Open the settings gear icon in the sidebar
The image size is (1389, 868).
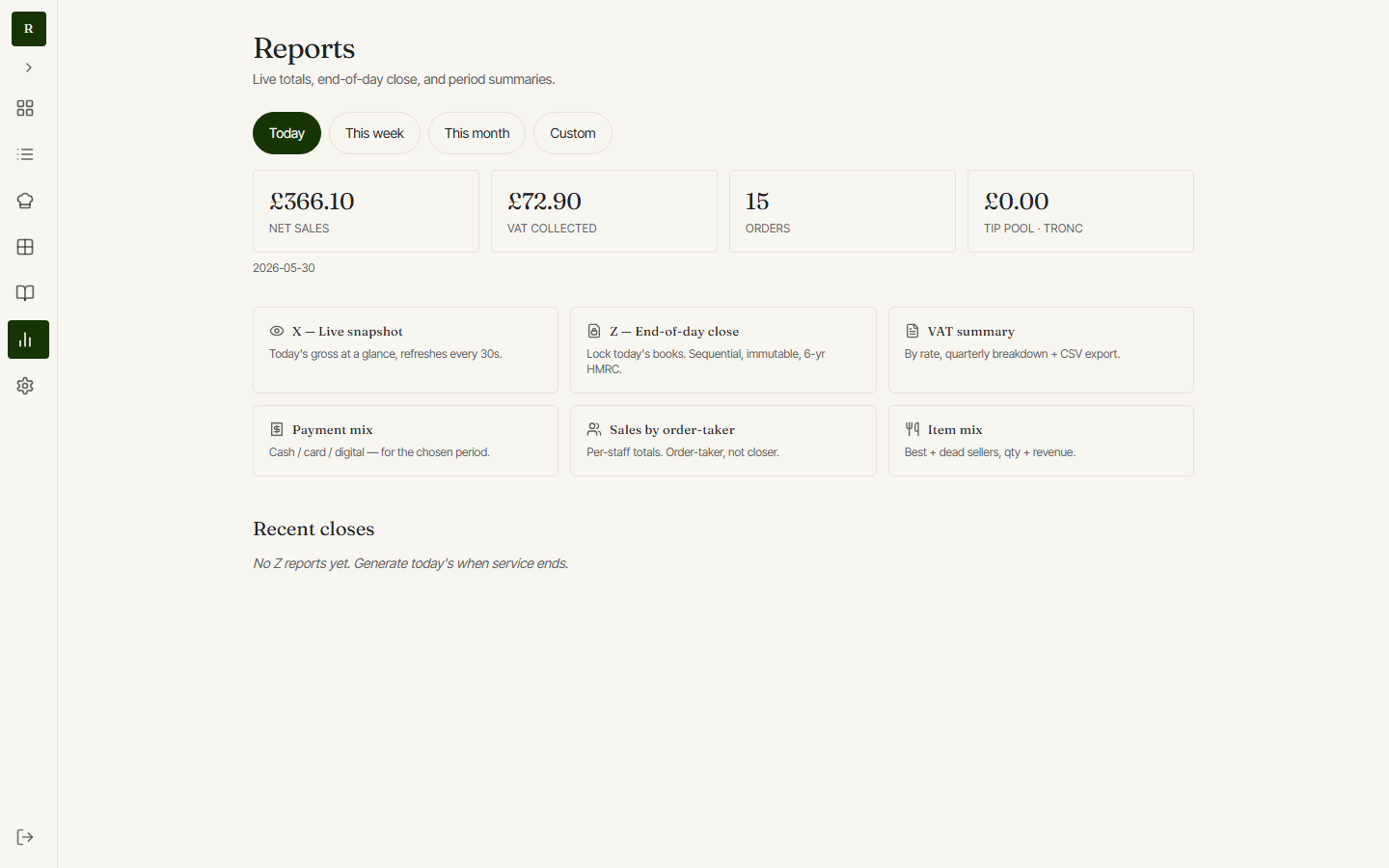click(x=25, y=386)
